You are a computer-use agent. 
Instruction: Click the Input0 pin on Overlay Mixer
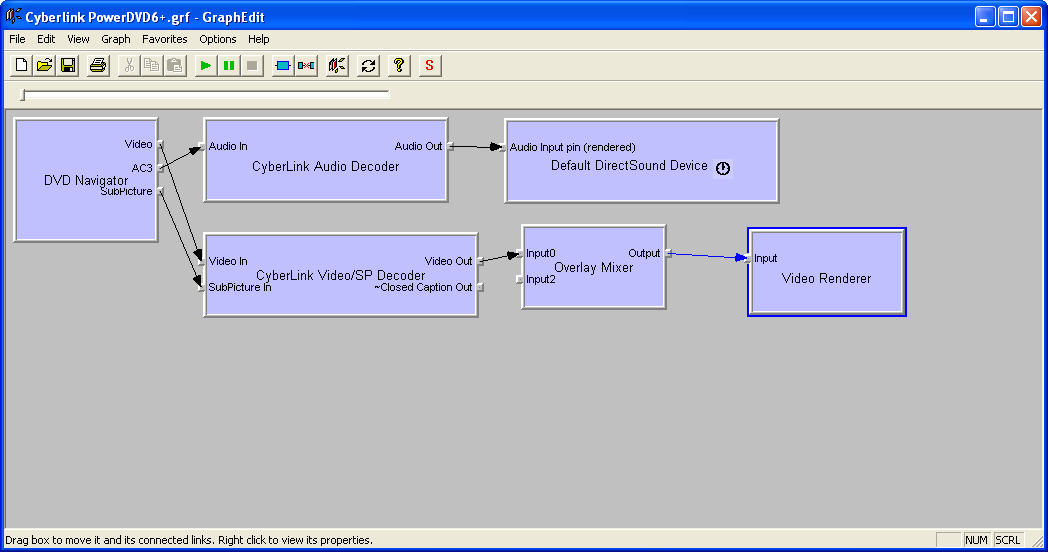tap(520, 253)
